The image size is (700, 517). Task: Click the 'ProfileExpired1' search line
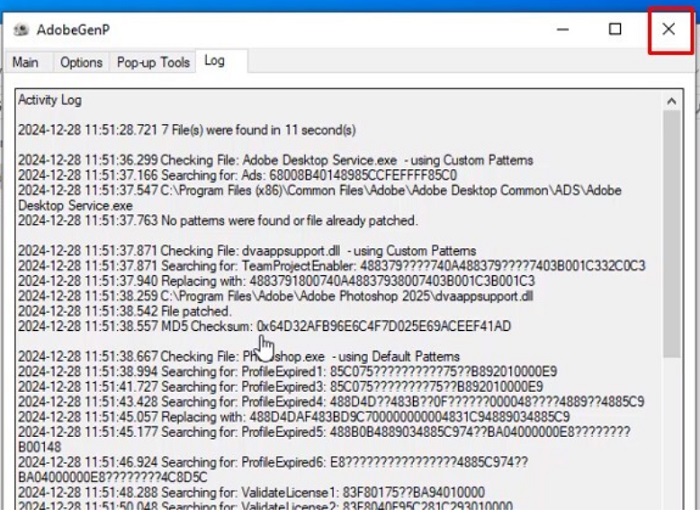288,372
